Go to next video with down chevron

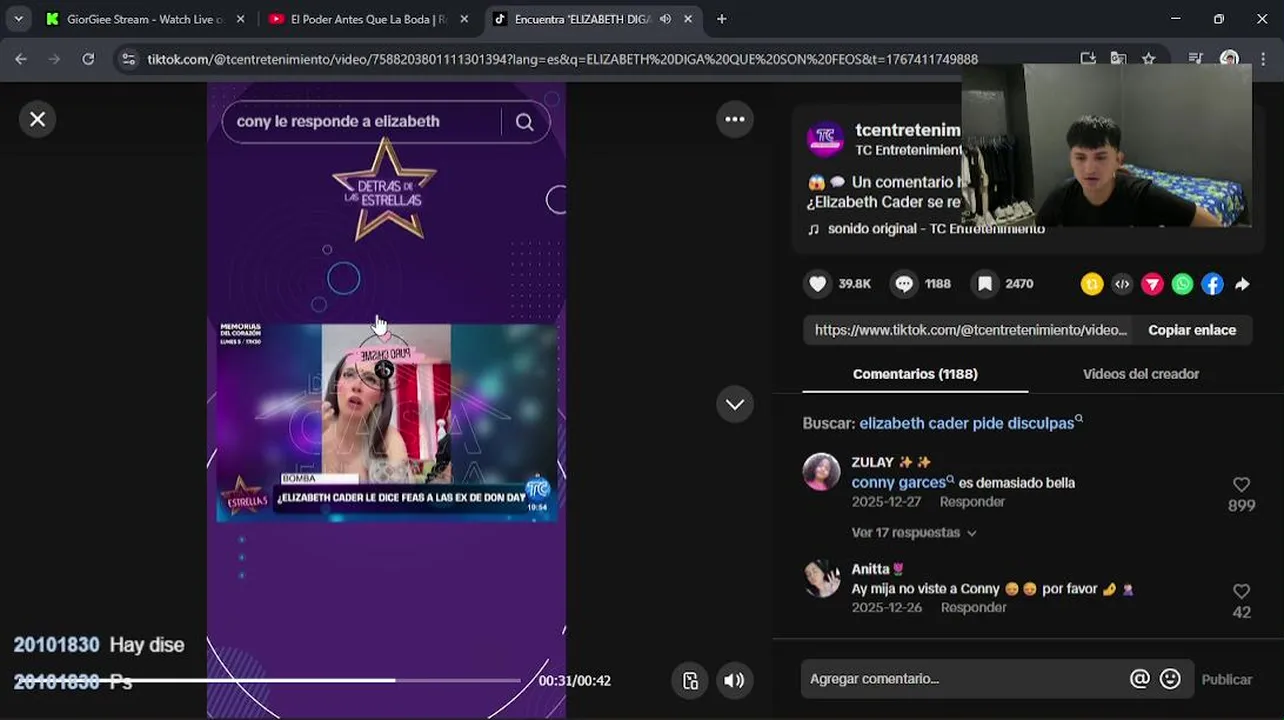click(735, 404)
